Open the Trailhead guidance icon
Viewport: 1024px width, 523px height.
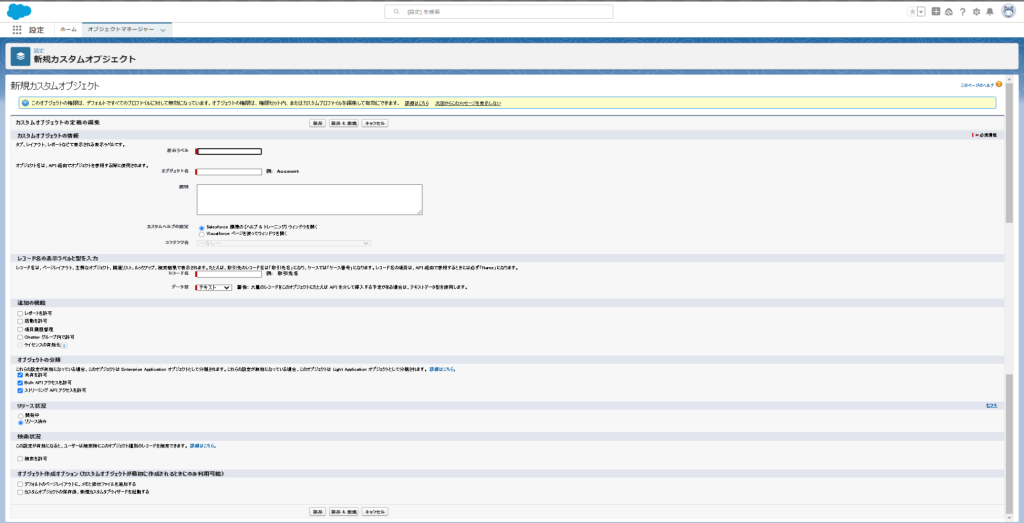pyautogui.click(x=948, y=11)
